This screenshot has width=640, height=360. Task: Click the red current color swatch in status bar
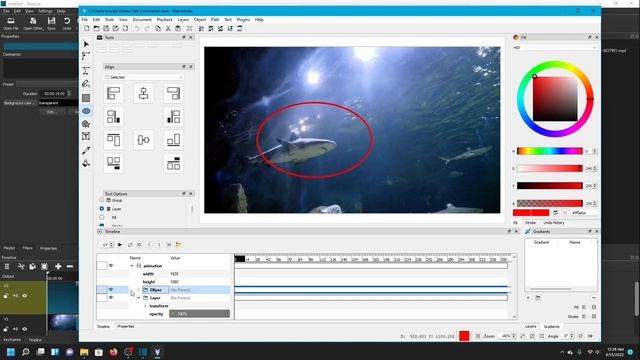[464, 336]
